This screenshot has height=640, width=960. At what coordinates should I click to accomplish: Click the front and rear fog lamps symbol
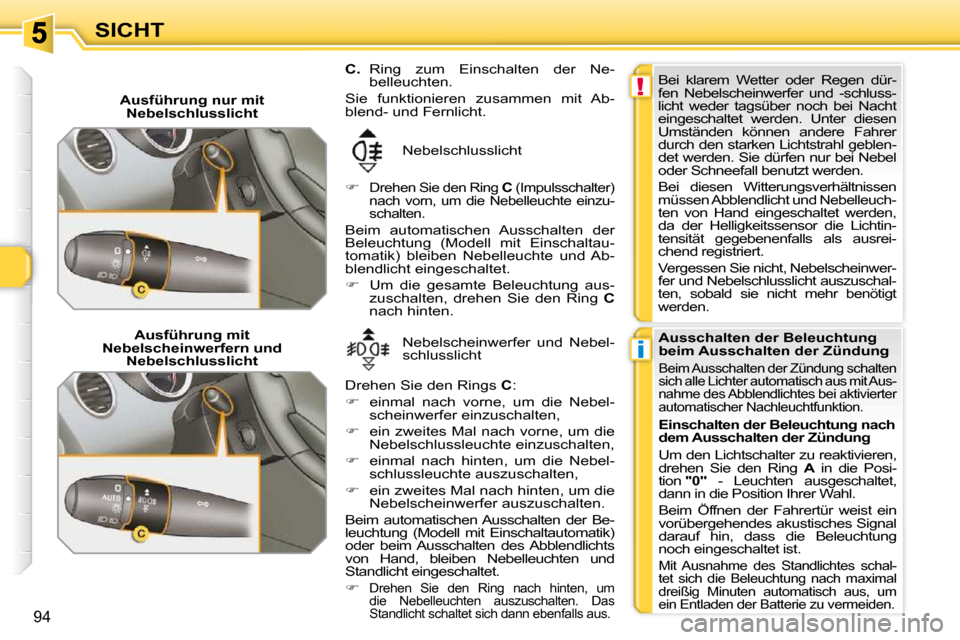(x=368, y=350)
